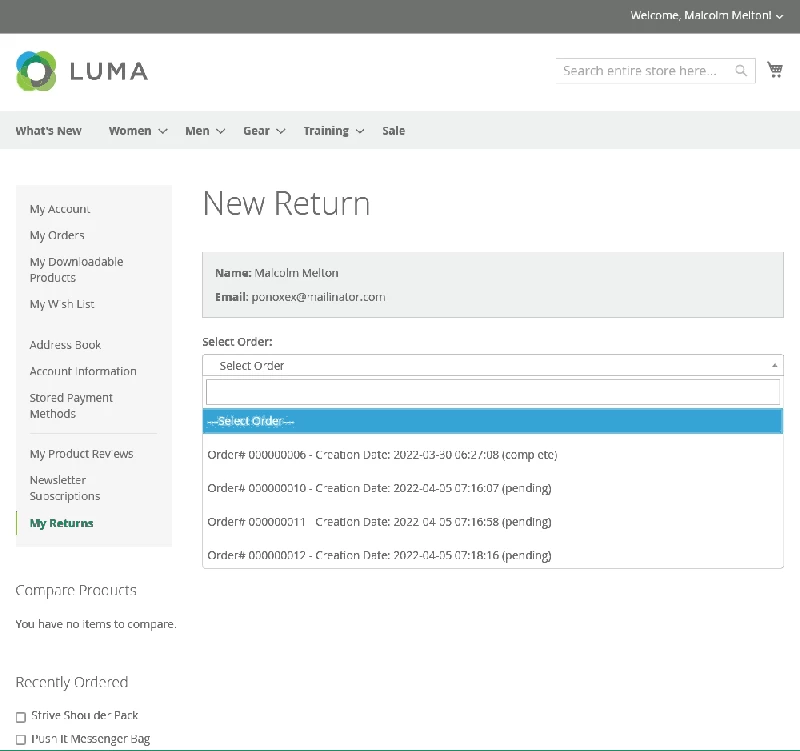Expand the Women menu chevron
Screen dimensions: 800x751
coord(163,131)
